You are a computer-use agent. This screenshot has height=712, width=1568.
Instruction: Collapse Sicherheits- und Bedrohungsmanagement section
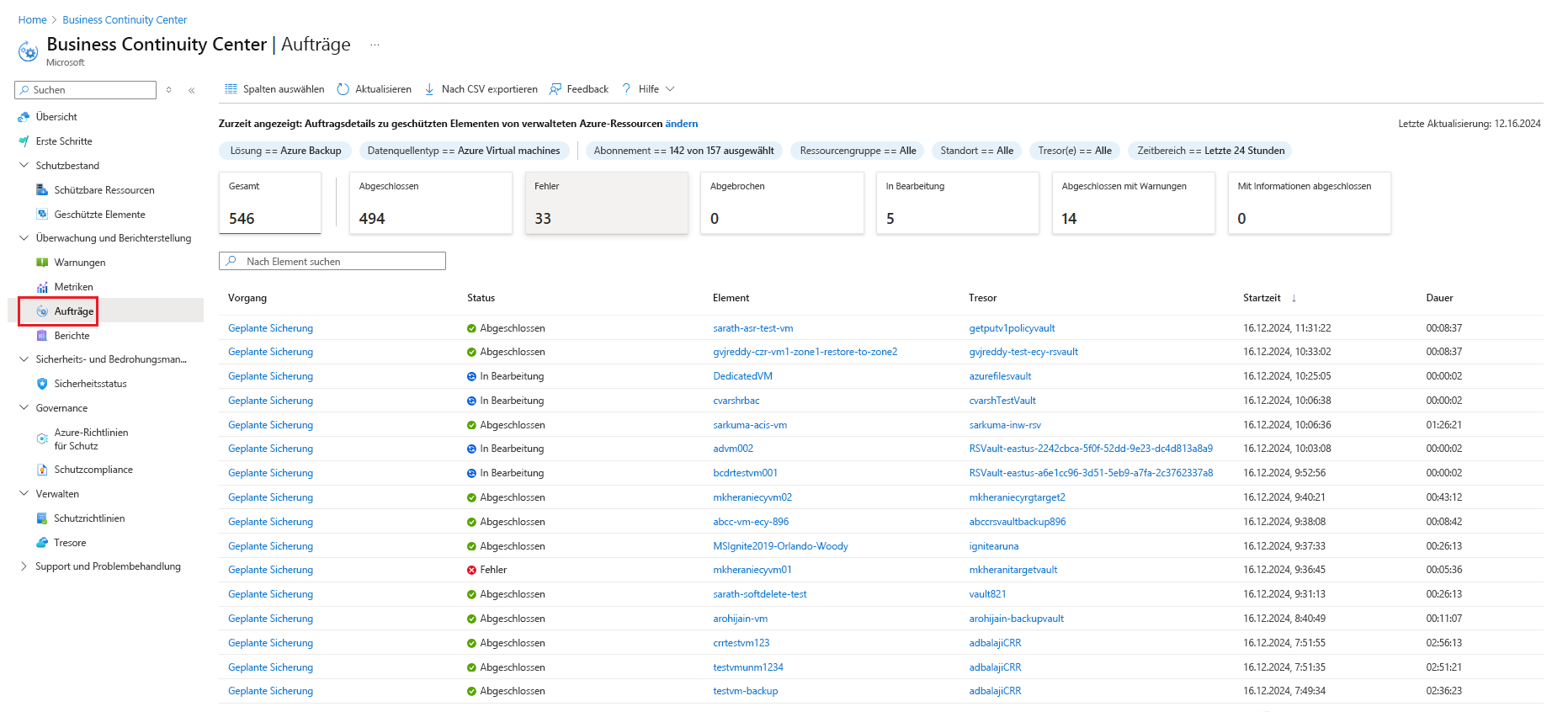24,359
